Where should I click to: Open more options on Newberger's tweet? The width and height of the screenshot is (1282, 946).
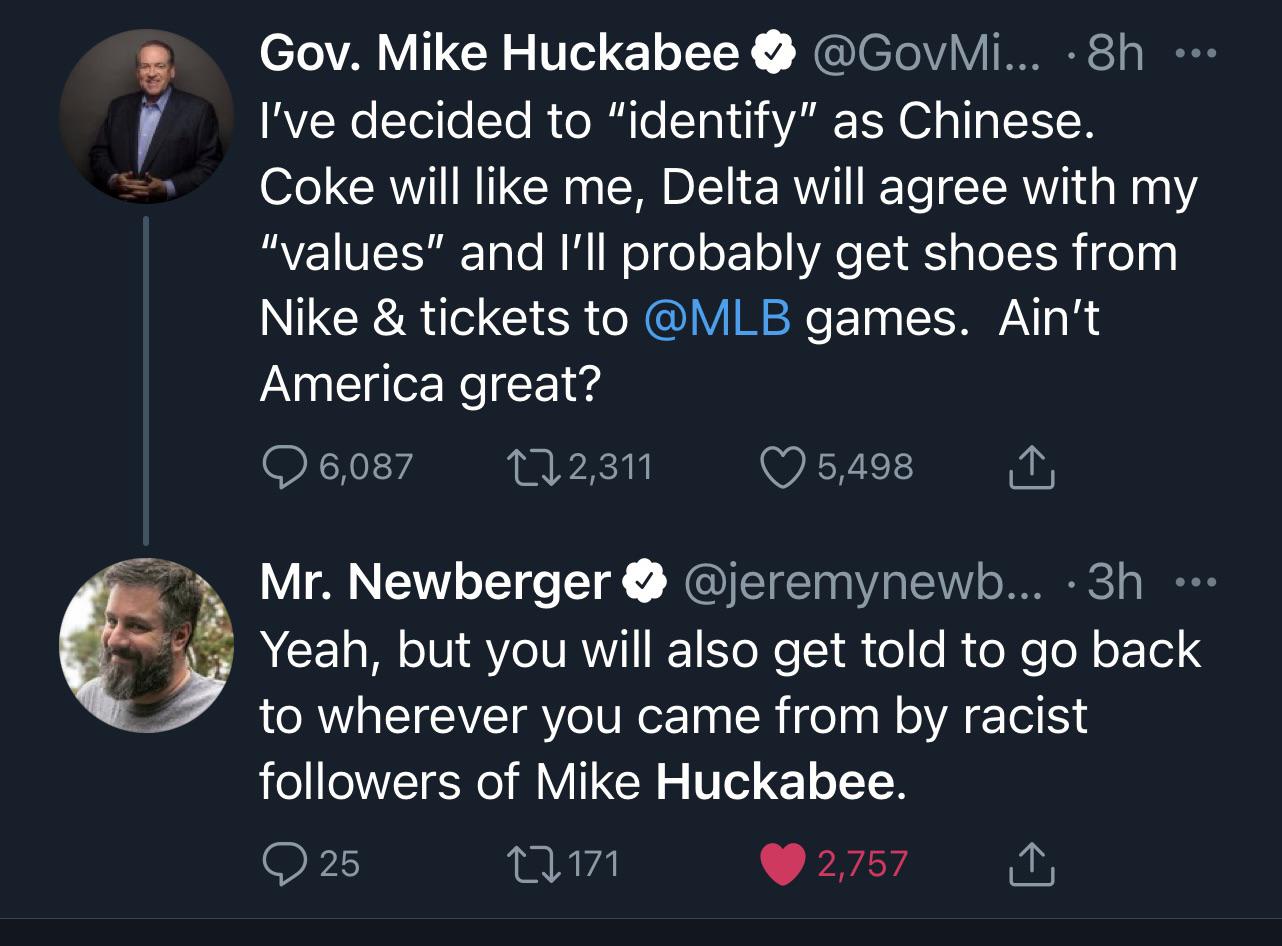1195,582
